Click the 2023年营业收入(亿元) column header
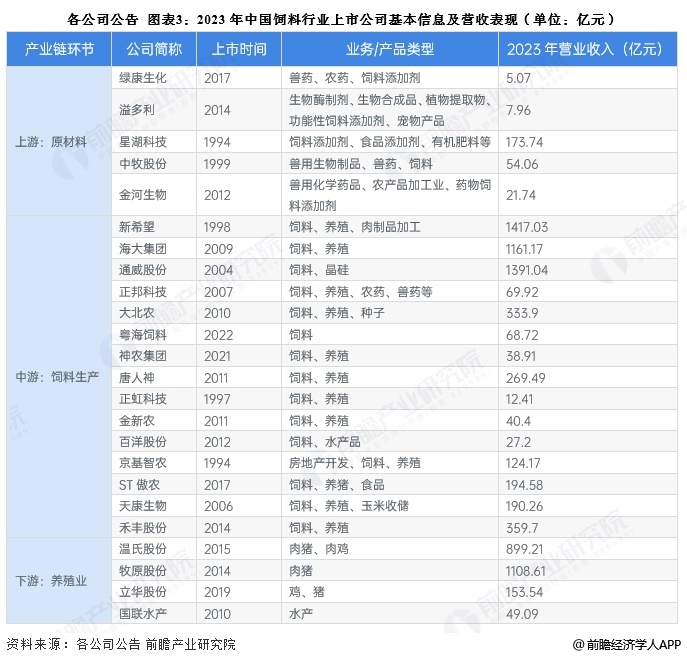 pos(588,49)
